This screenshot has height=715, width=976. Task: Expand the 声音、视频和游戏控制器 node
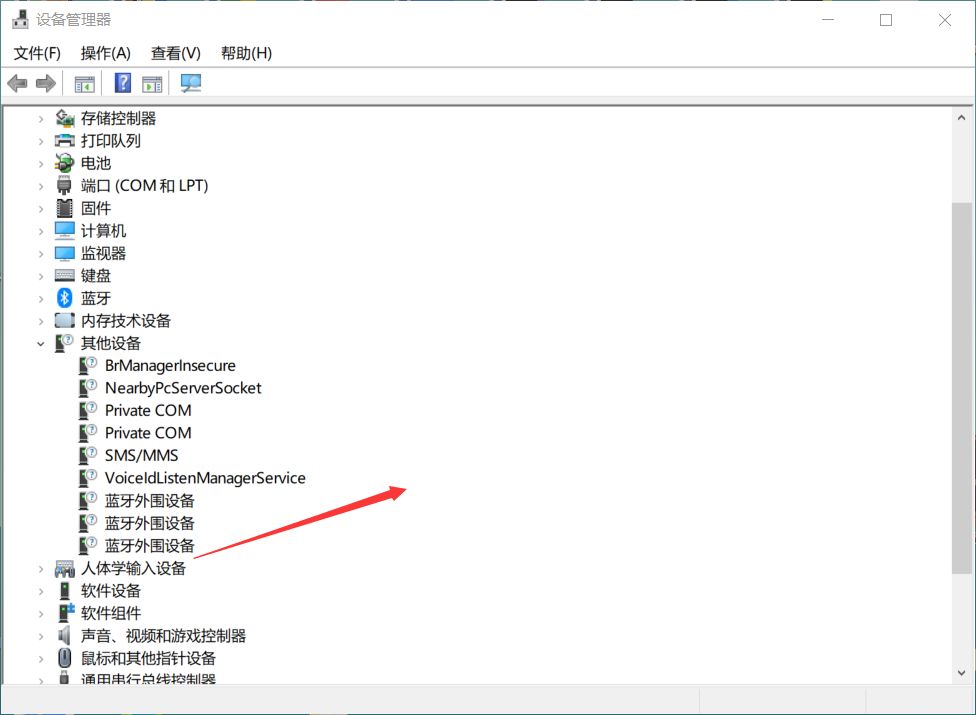(40, 636)
